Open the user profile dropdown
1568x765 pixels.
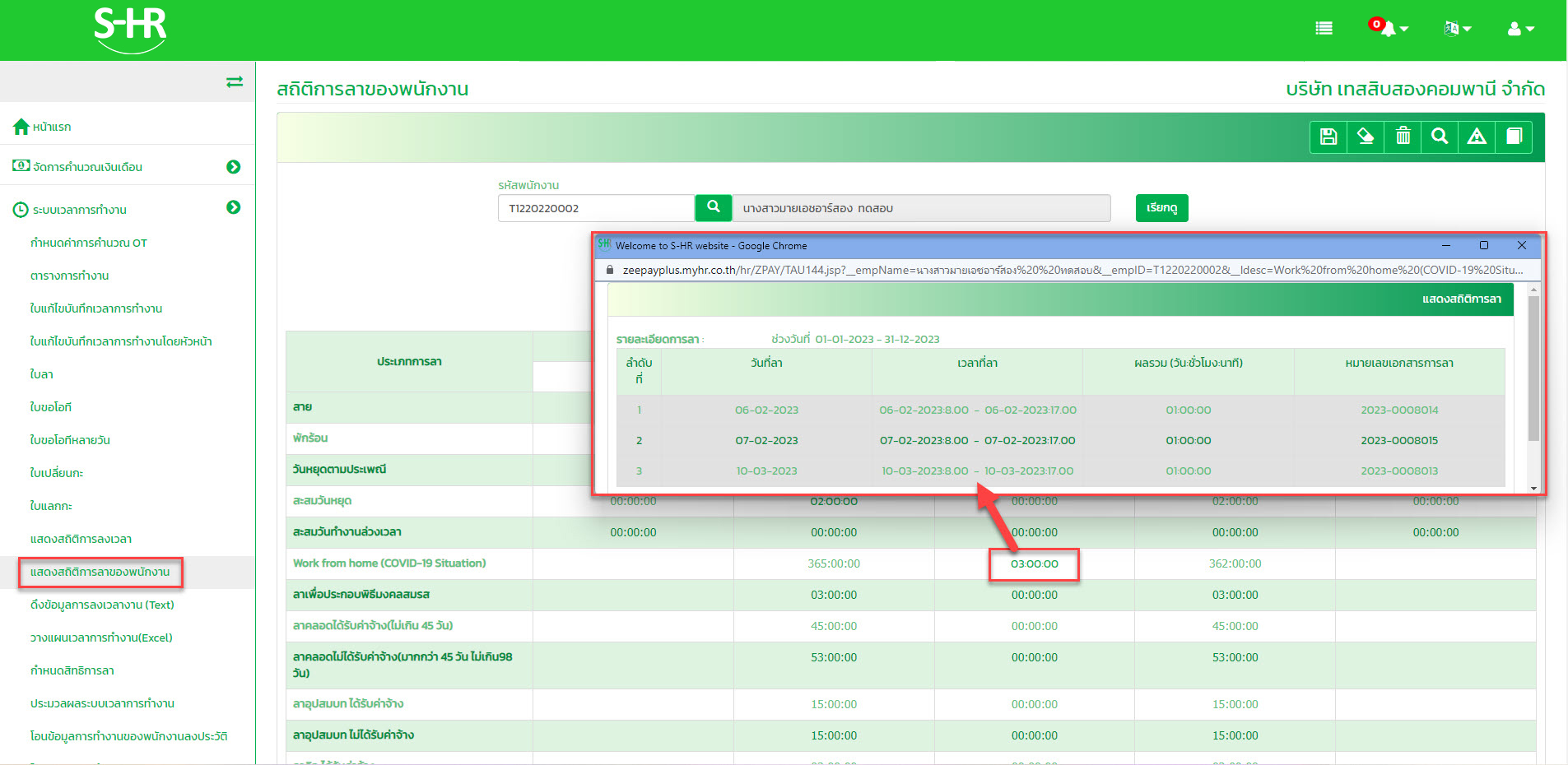tap(1520, 29)
